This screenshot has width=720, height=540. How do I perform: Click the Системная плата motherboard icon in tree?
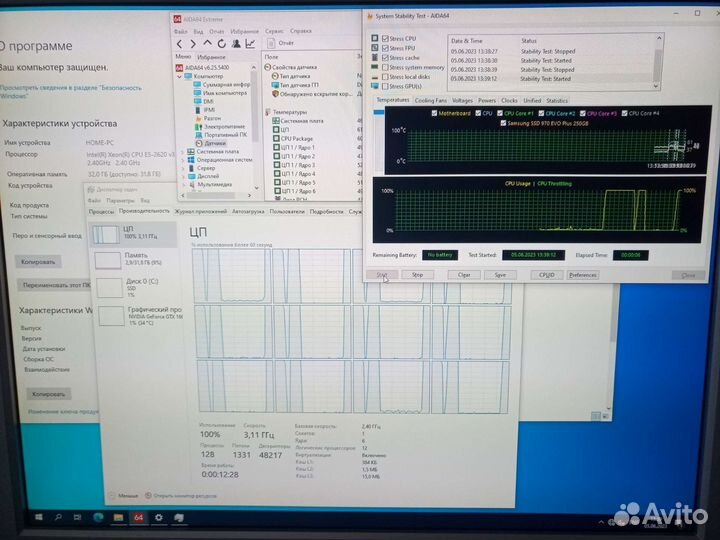(191, 151)
